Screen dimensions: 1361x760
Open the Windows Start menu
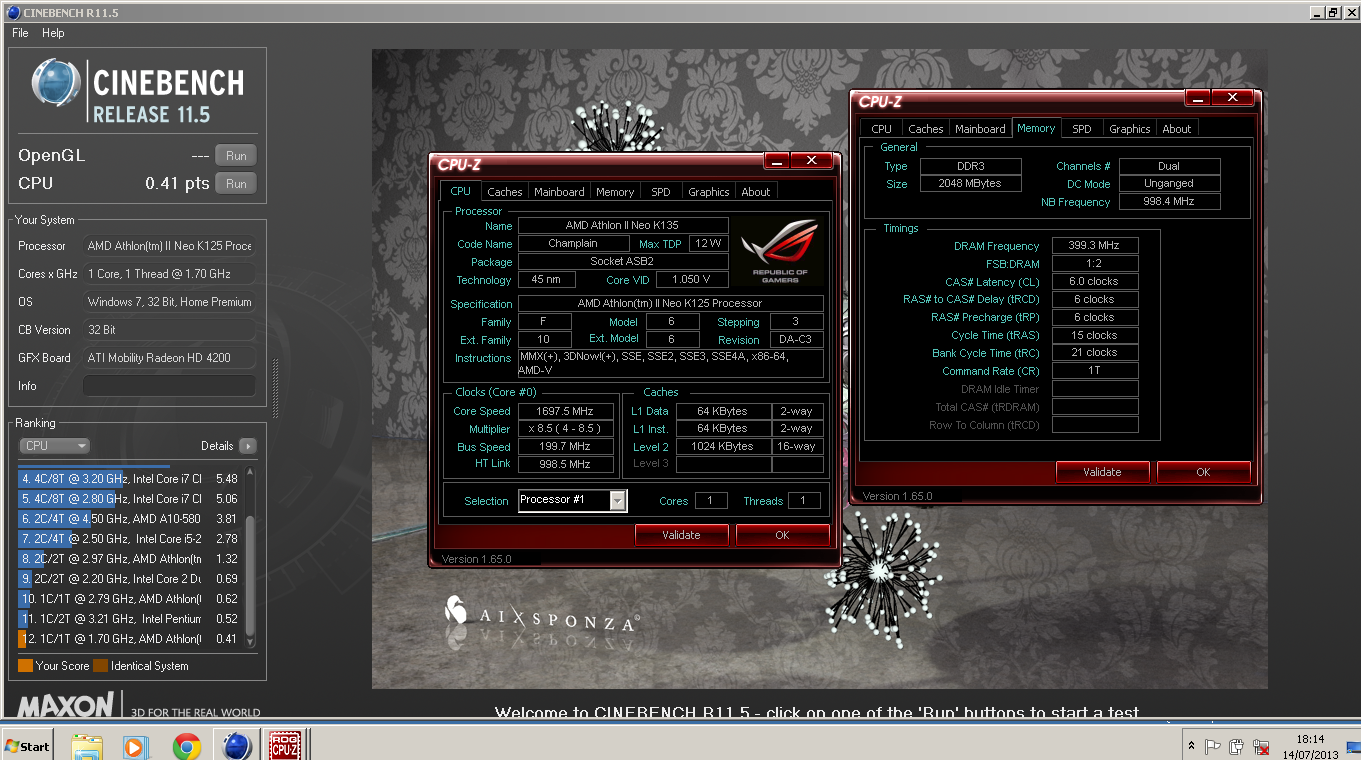coord(27,746)
